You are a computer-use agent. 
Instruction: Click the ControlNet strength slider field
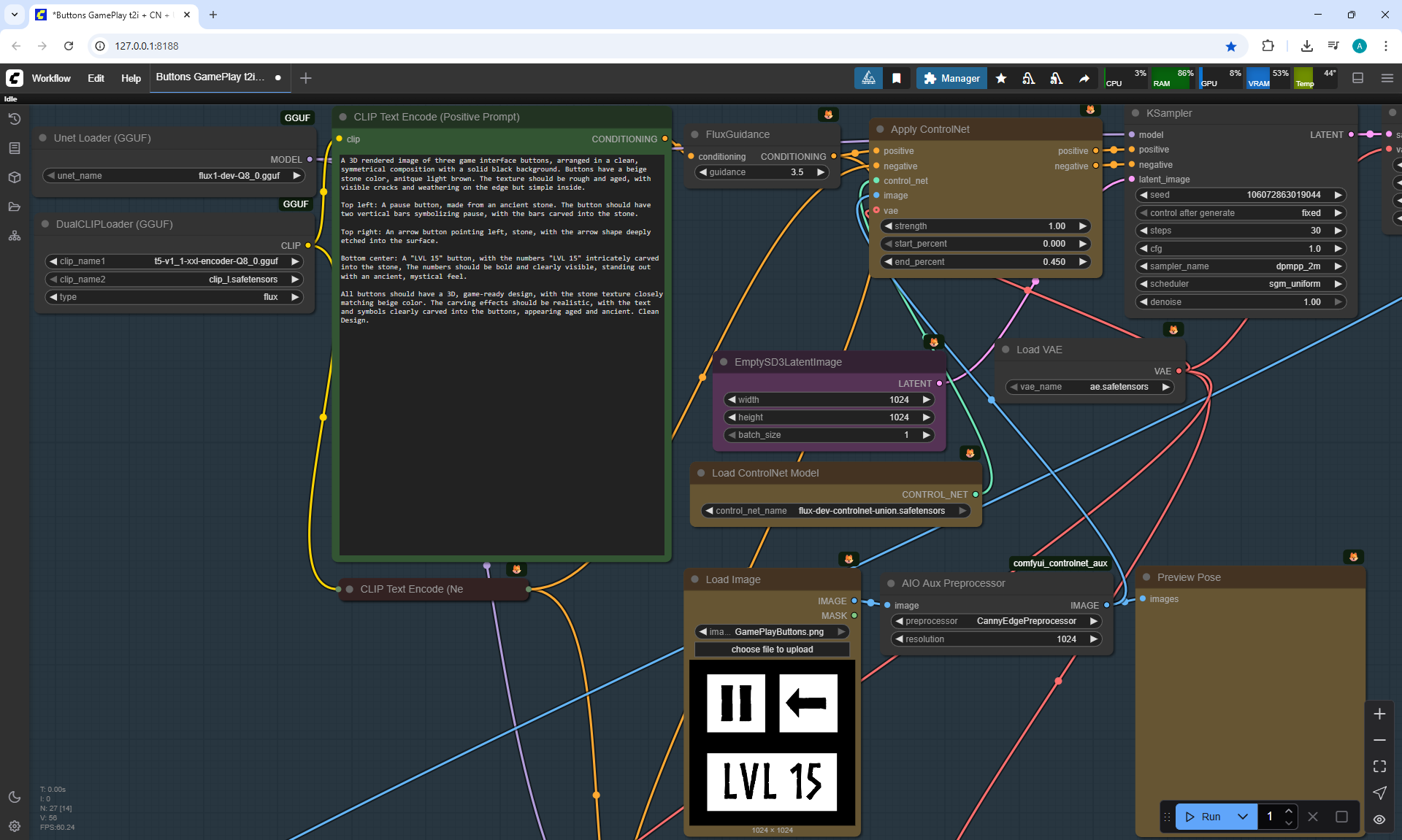click(x=986, y=226)
